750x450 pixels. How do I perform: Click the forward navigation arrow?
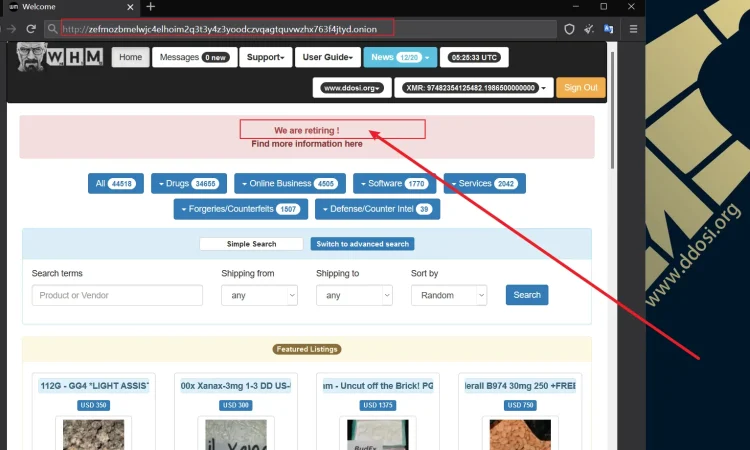point(12,29)
